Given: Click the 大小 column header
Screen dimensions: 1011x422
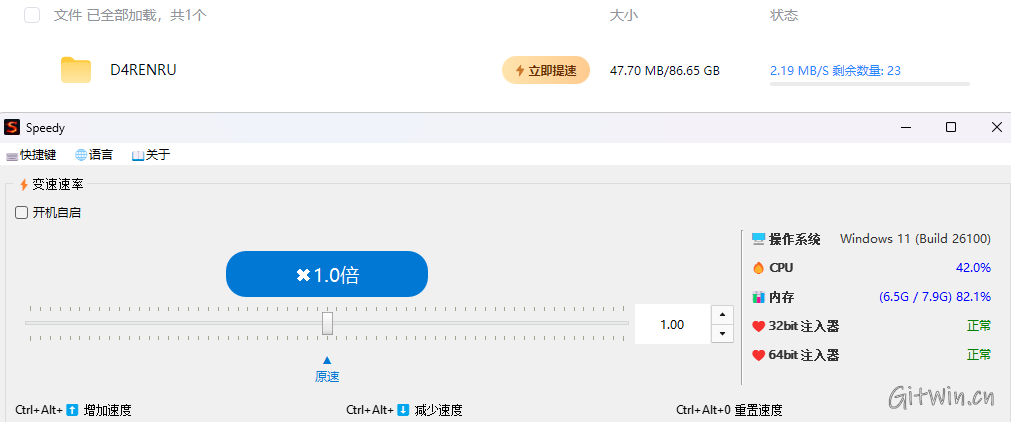Looking at the screenshot, I should pos(623,15).
